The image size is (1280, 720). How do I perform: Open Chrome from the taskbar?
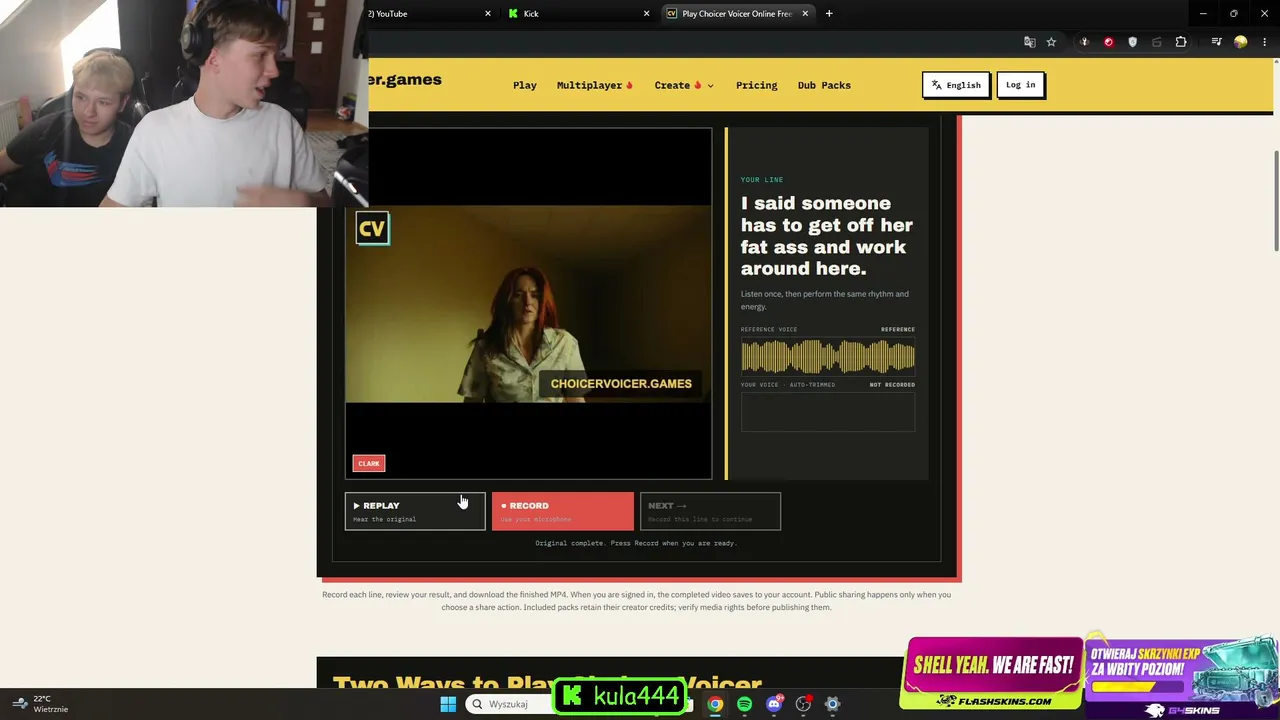[715, 704]
